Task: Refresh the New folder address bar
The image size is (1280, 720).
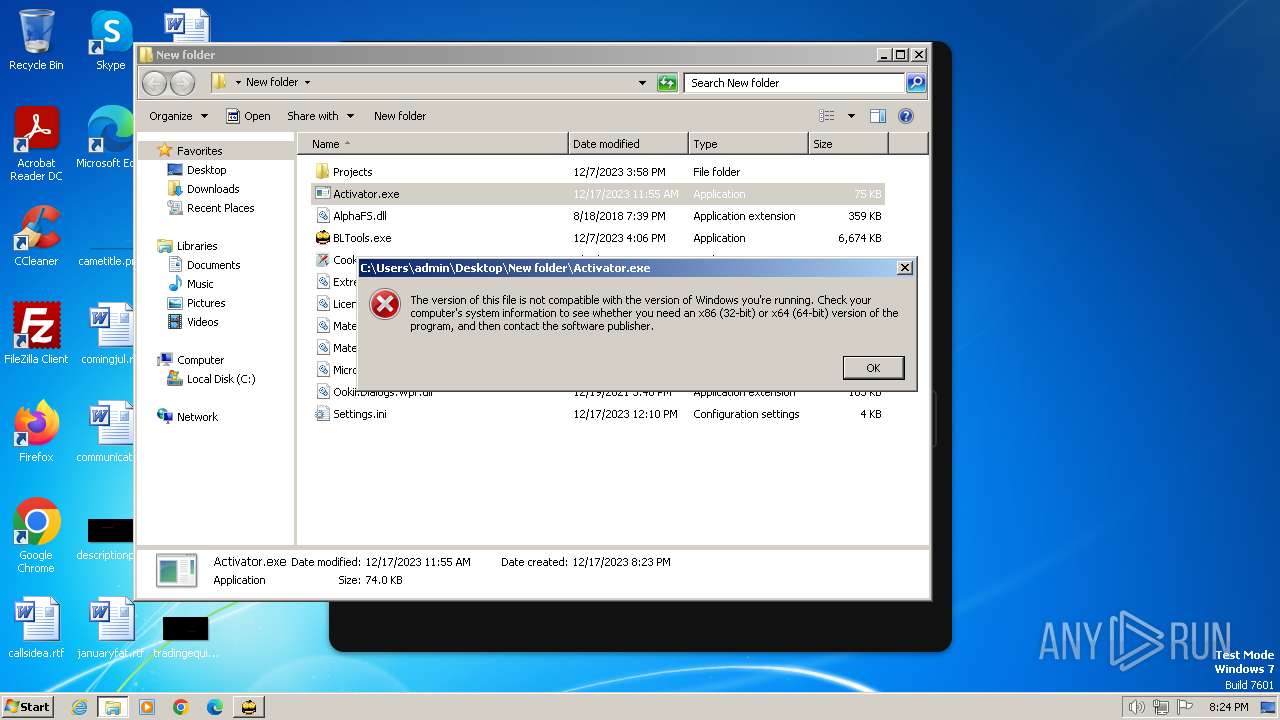Action: (667, 83)
